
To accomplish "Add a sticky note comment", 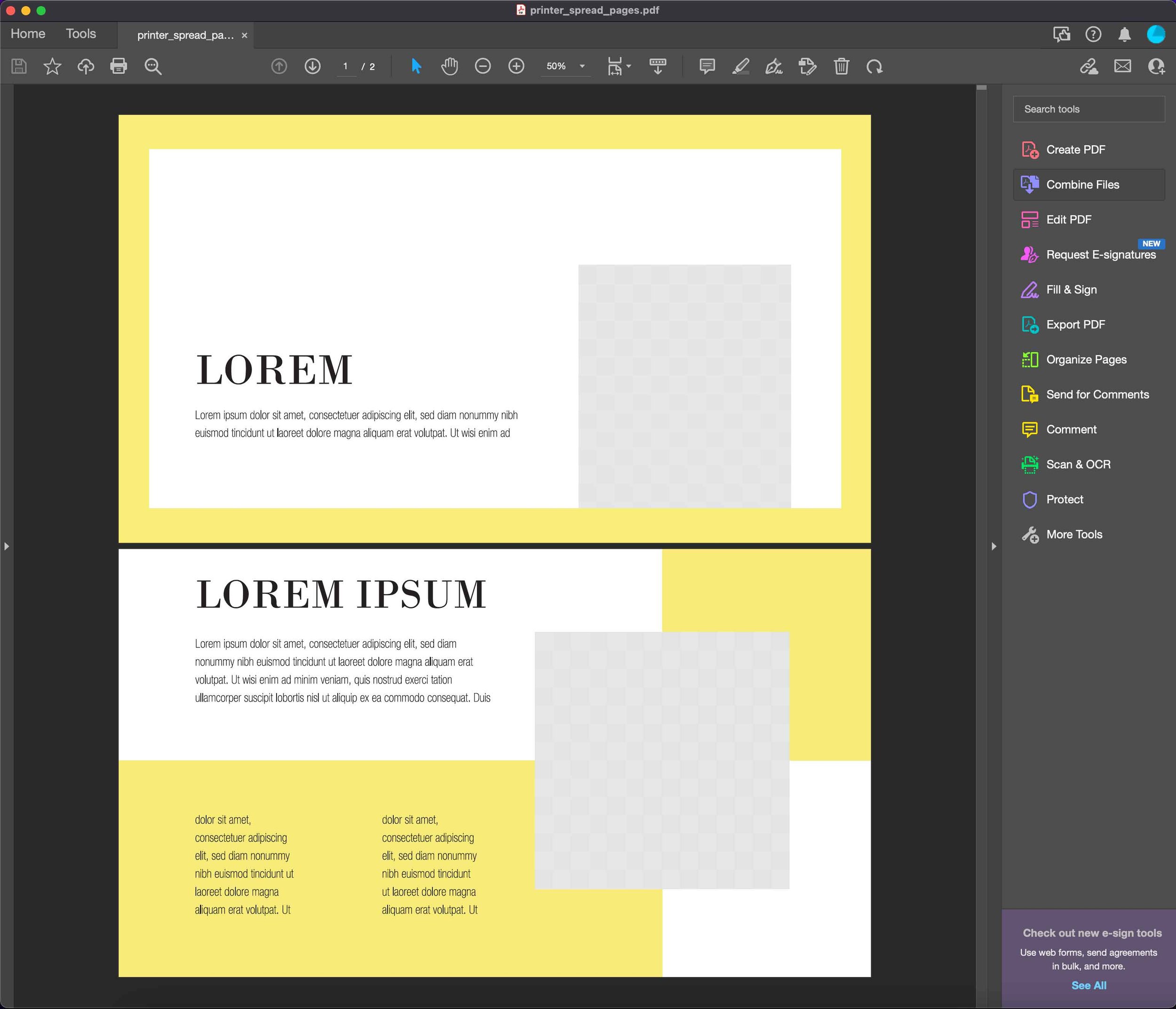I will 707,66.
